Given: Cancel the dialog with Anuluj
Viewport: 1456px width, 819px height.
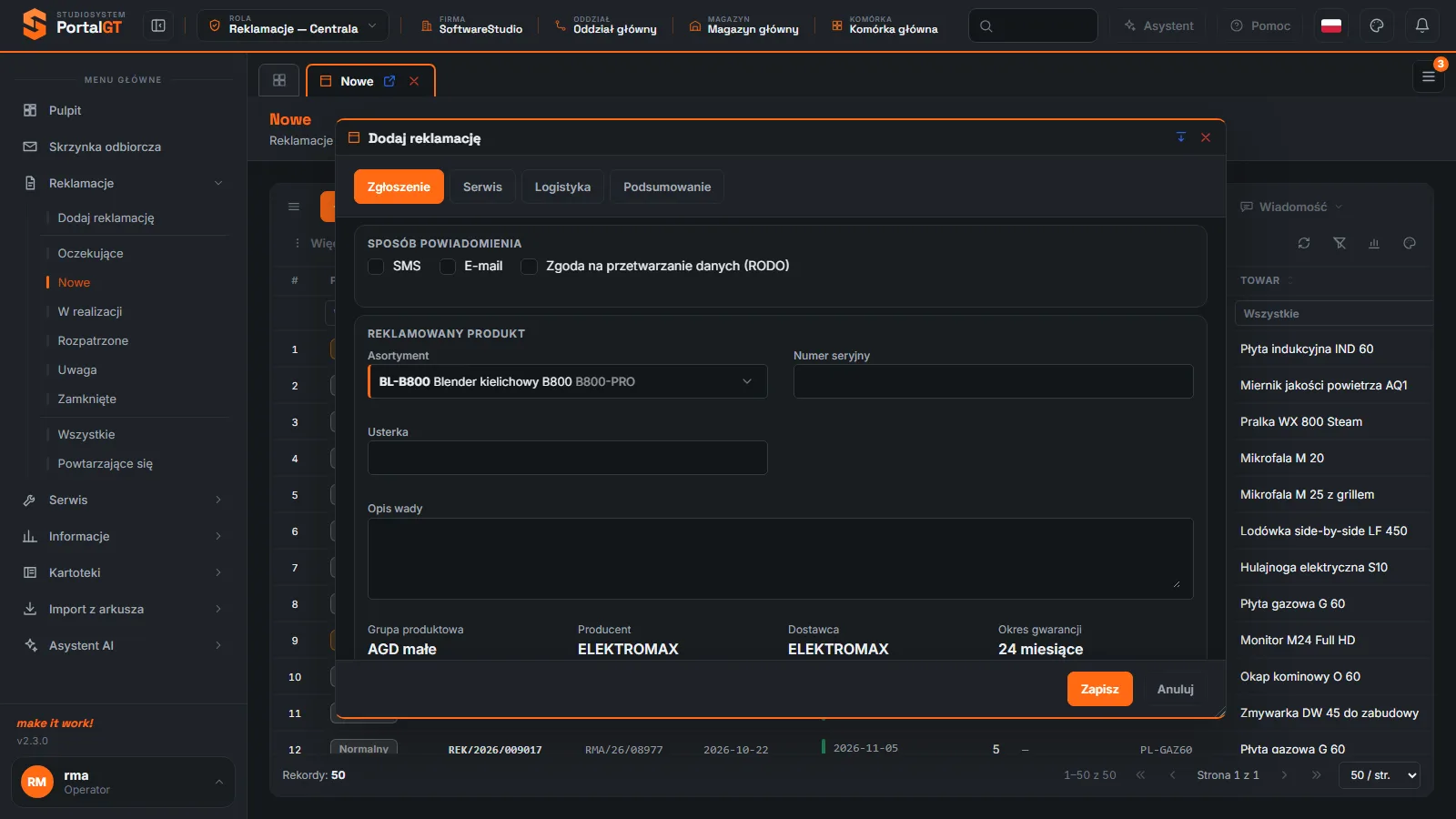Looking at the screenshot, I should pyautogui.click(x=1176, y=689).
